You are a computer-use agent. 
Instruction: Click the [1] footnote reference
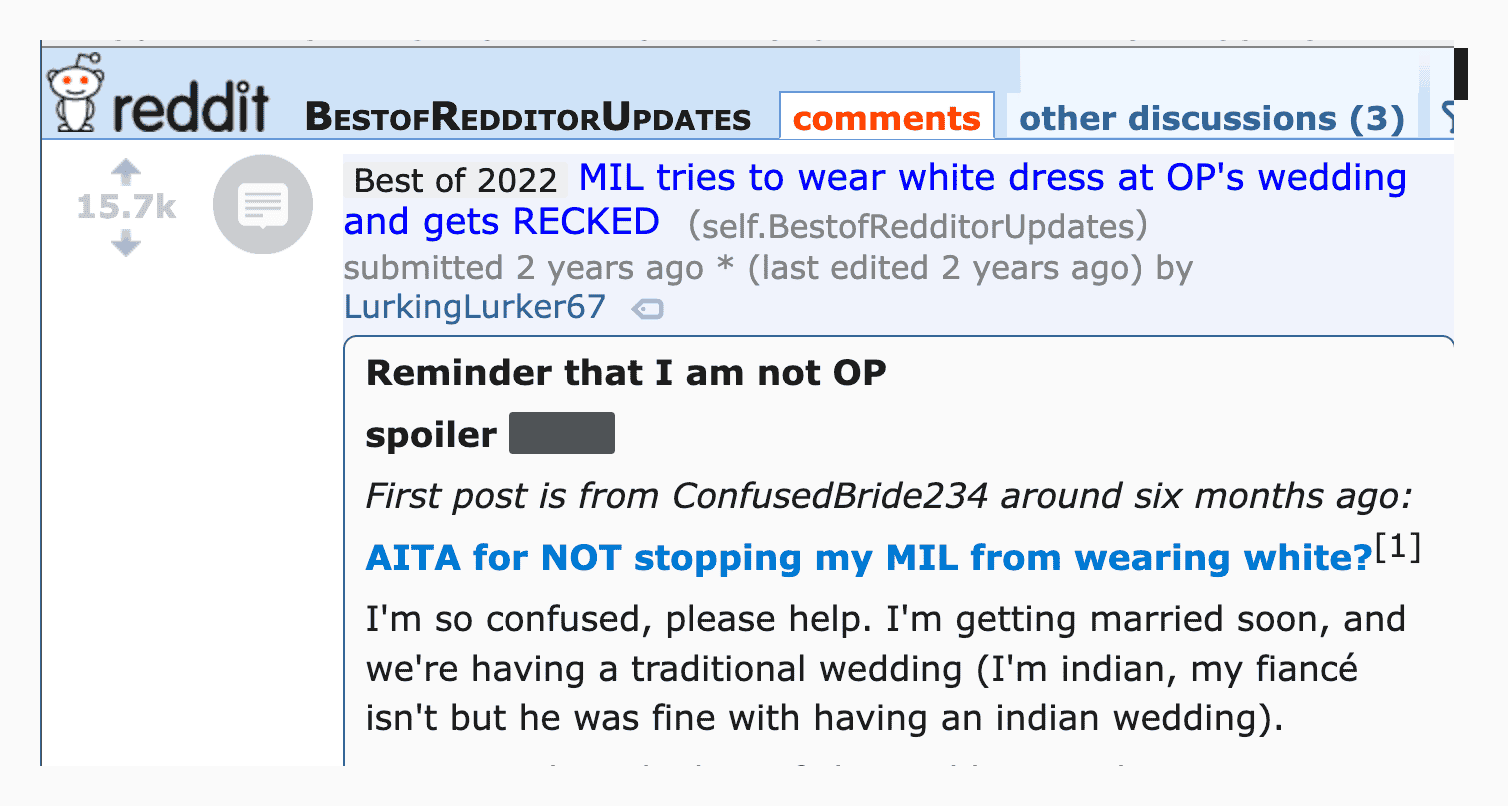[1397, 549]
